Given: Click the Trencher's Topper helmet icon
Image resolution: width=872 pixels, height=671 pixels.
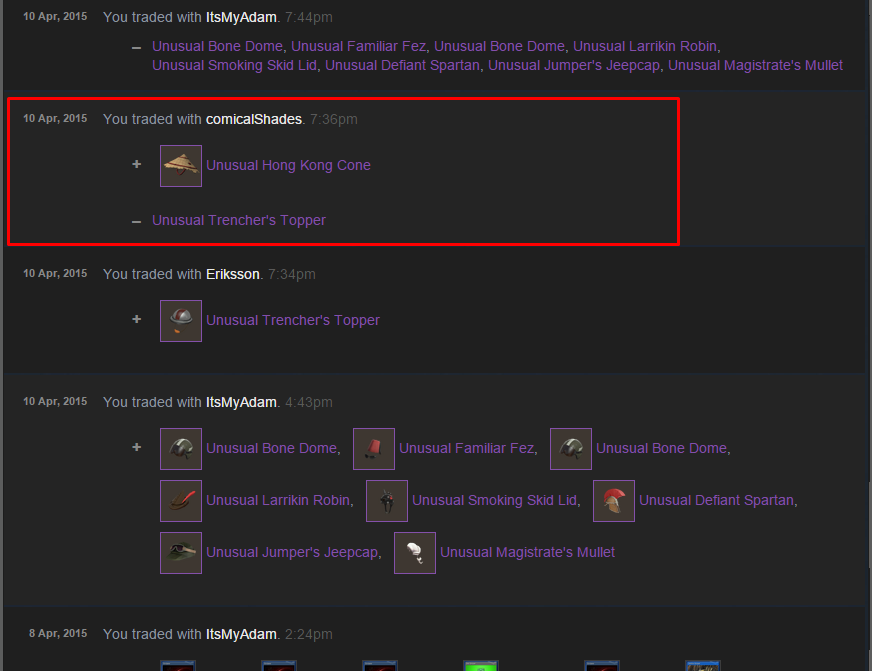Looking at the screenshot, I should click(181, 321).
